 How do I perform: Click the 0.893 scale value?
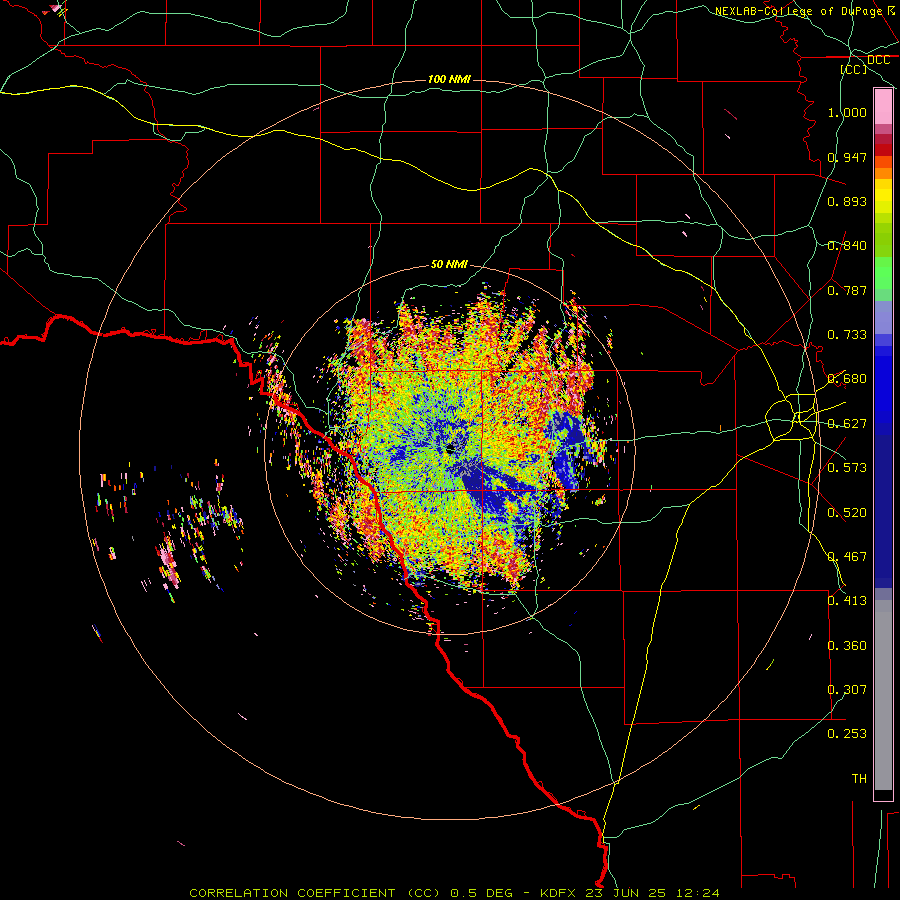click(847, 201)
